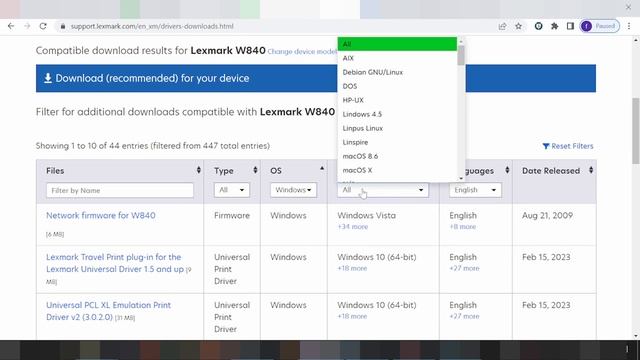This screenshot has width=640, height=360.
Task: Expand +34 more under Windows Vista
Action: 353,227
